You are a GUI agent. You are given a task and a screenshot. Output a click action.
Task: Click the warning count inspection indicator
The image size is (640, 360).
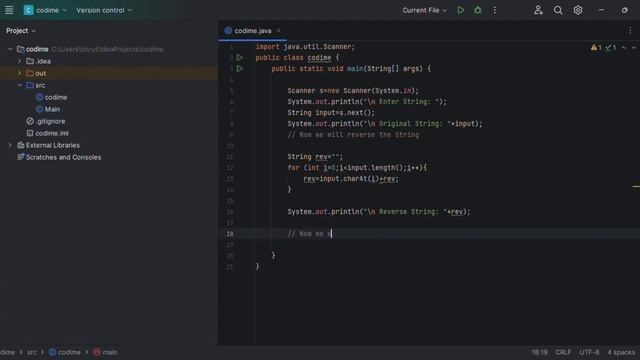pyautogui.click(x=596, y=48)
